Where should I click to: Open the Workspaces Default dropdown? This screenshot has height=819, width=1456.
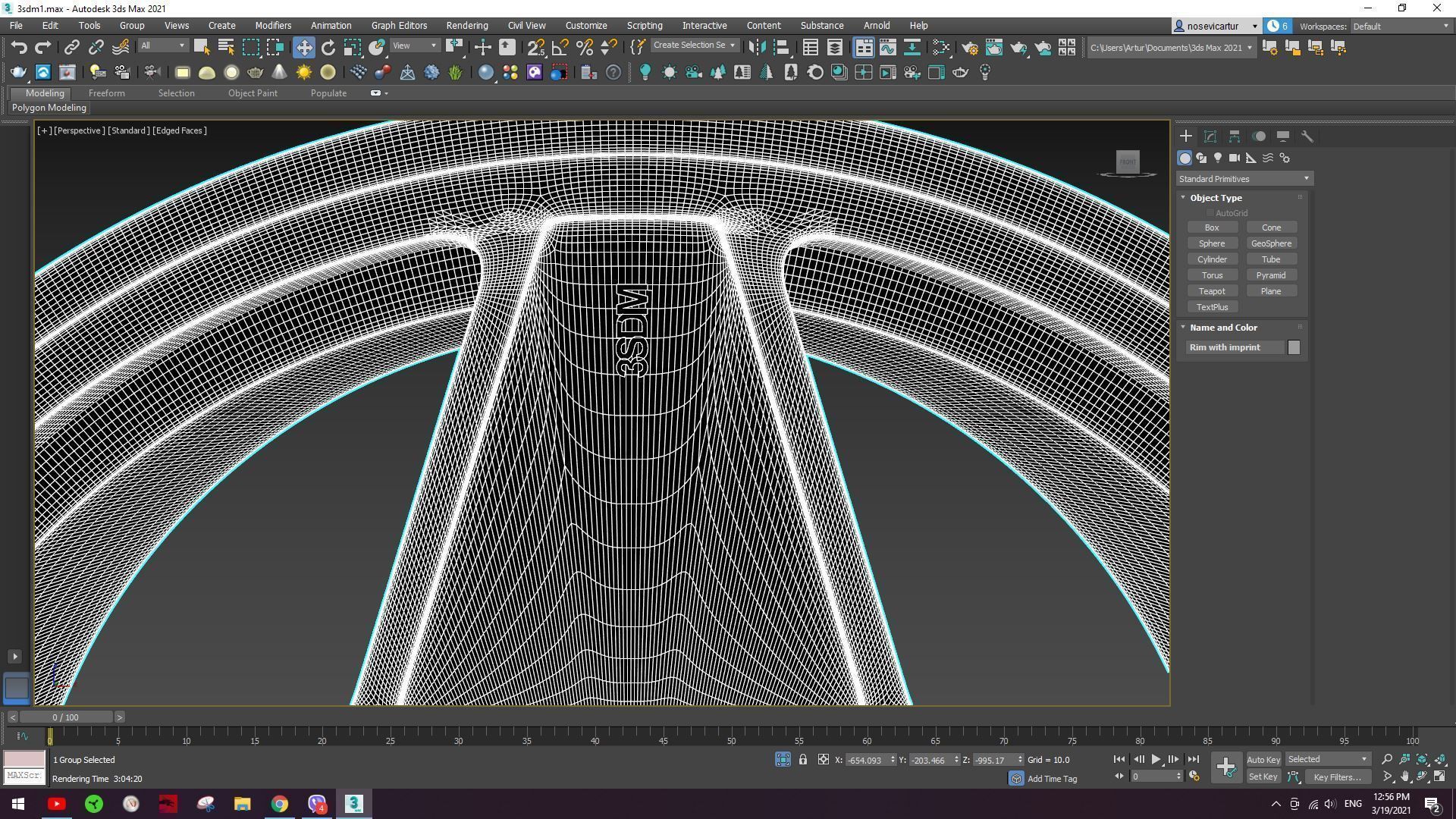(1401, 26)
